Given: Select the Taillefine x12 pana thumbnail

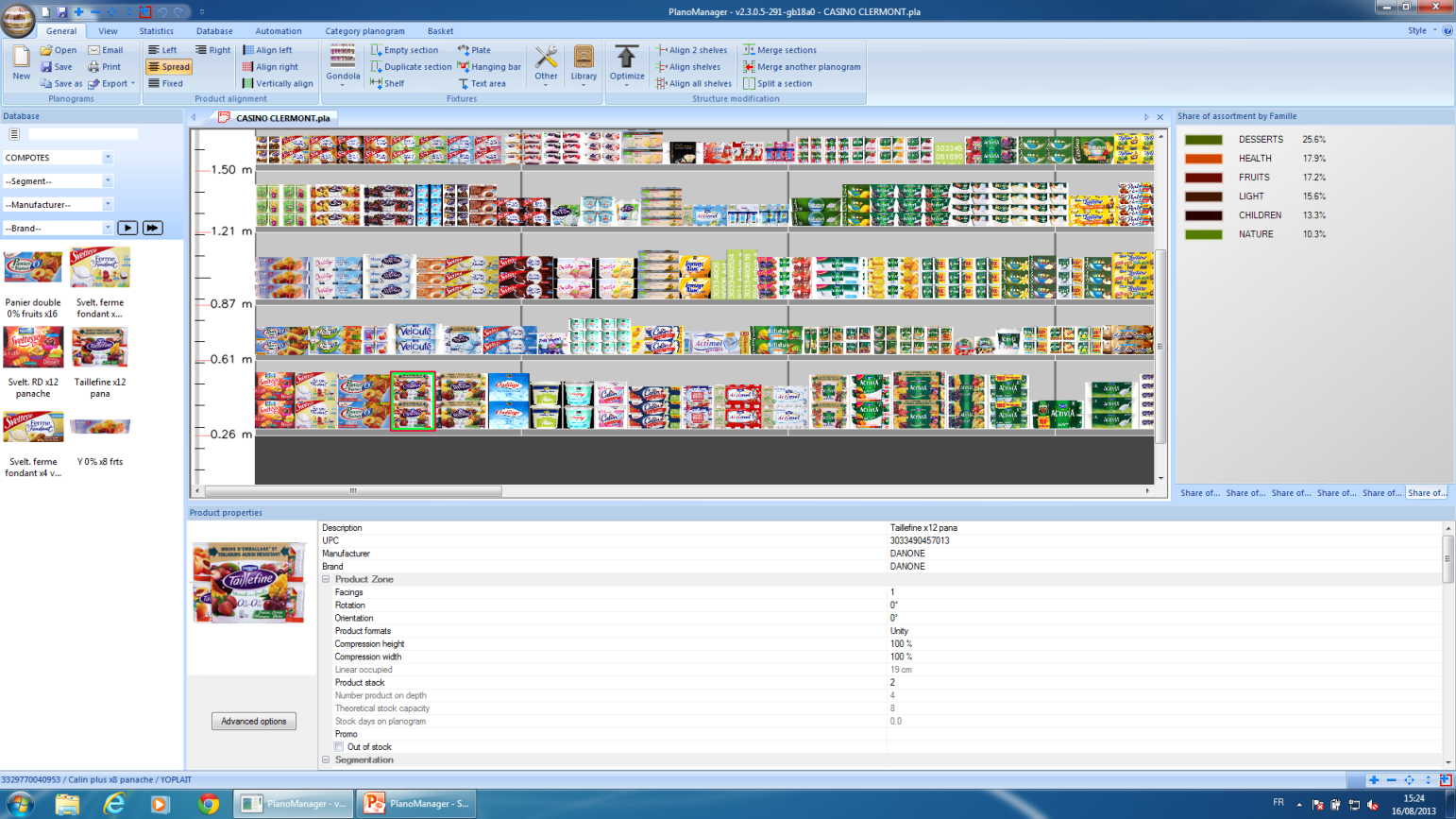Looking at the screenshot, I should (99, 348).
